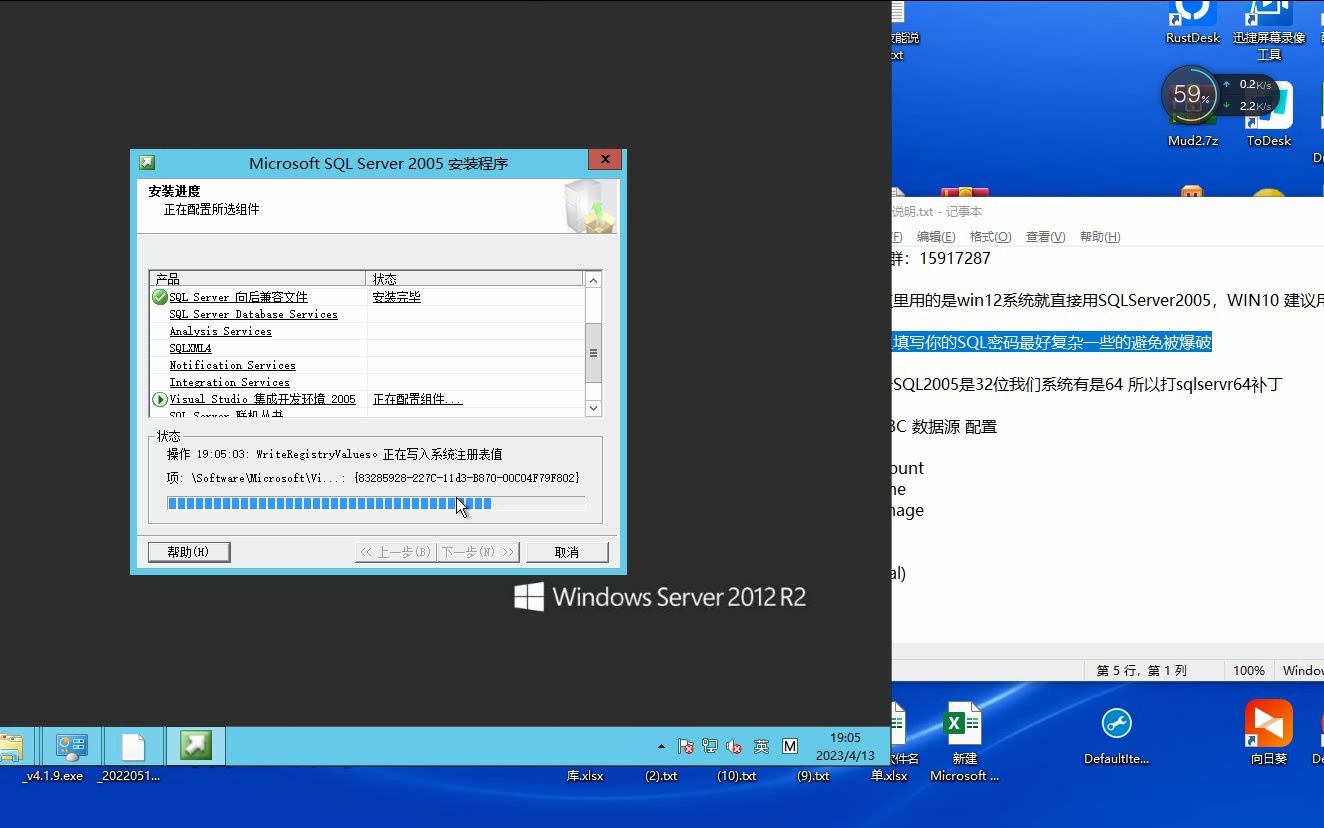Click the 15917287 number in Notepad
This screenshot has width=1324, height=828.
coord(955,258)
